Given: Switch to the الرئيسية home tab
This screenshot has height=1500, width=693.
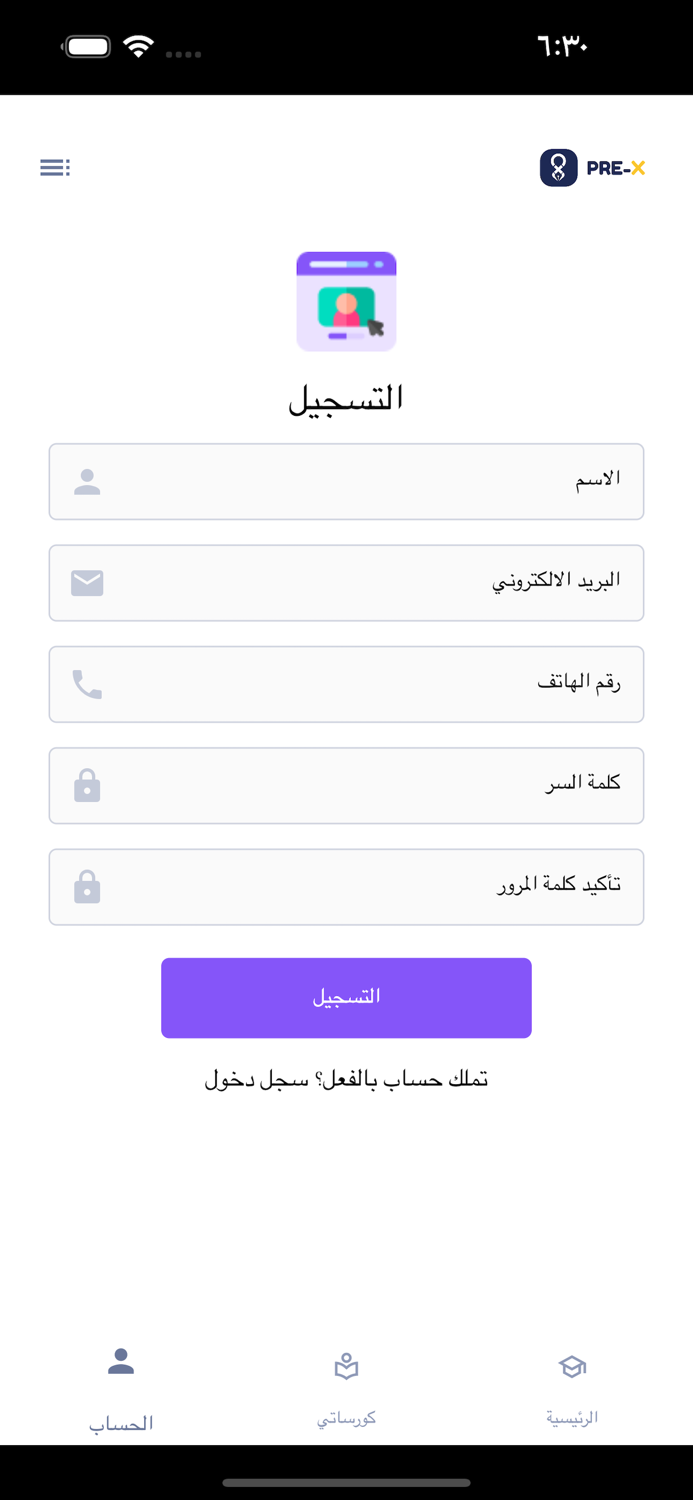Looking at the screenshot, I should [x=572, y=1388].
